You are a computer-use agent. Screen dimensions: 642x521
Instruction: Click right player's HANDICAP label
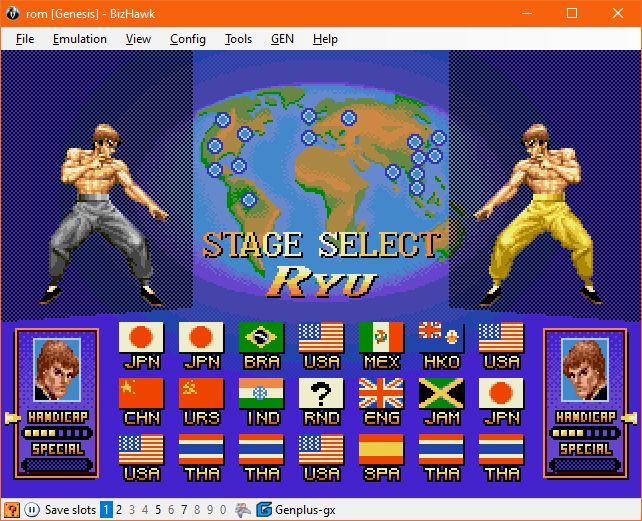coord(585,417)
